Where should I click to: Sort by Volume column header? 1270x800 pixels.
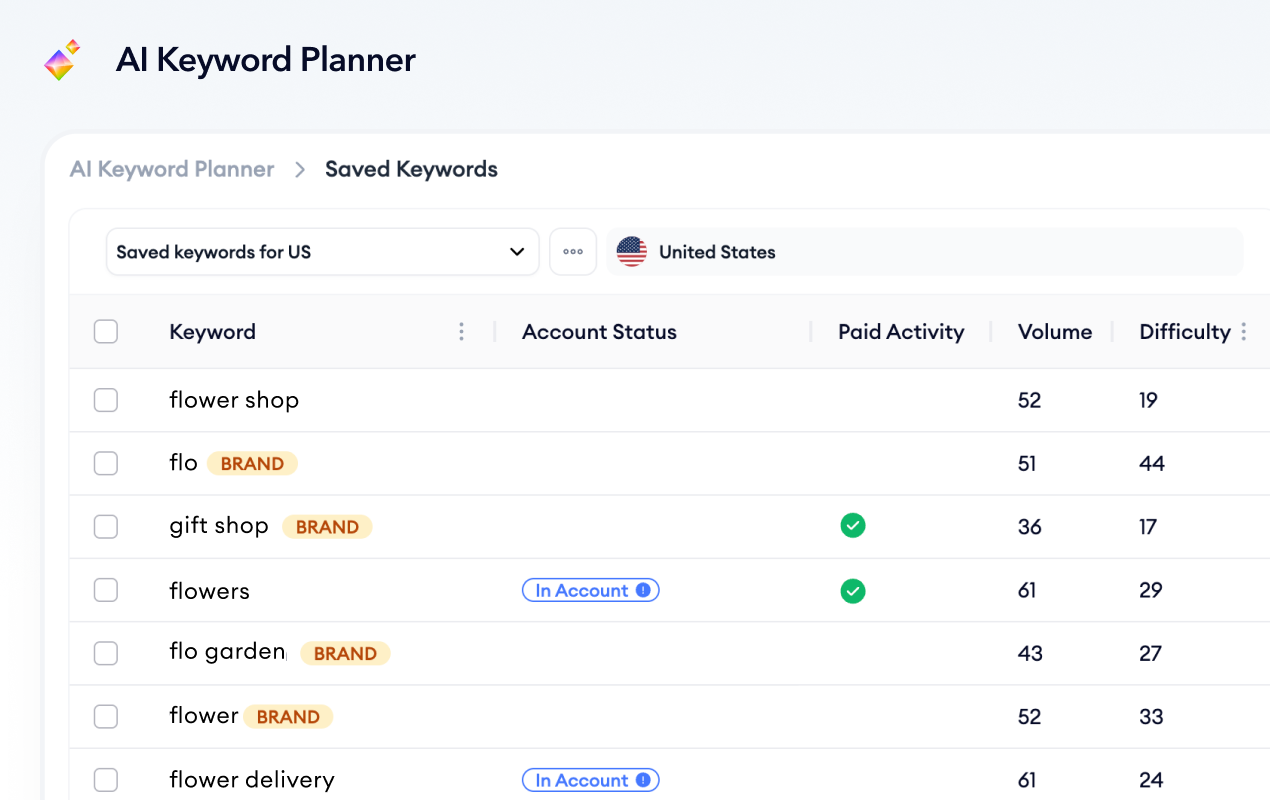tap(1055, 332)
